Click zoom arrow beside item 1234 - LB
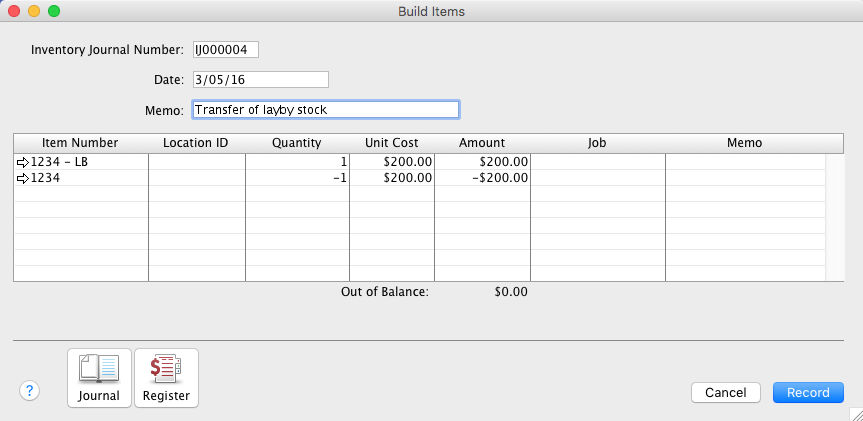 pos(23,162)
